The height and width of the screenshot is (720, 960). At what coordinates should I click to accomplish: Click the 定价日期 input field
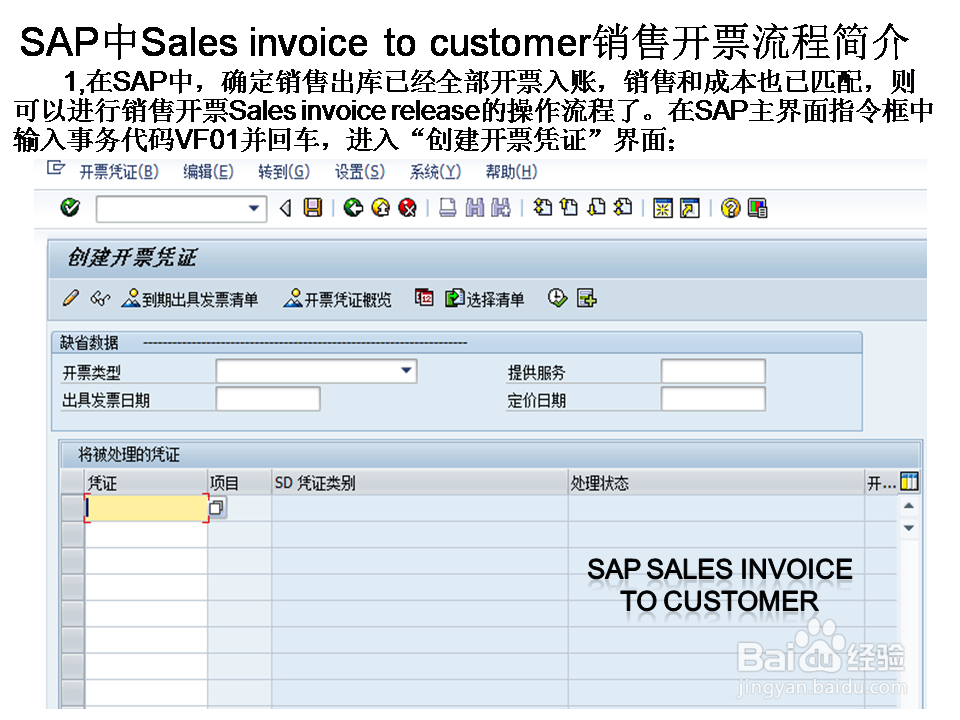pos(713,399)
